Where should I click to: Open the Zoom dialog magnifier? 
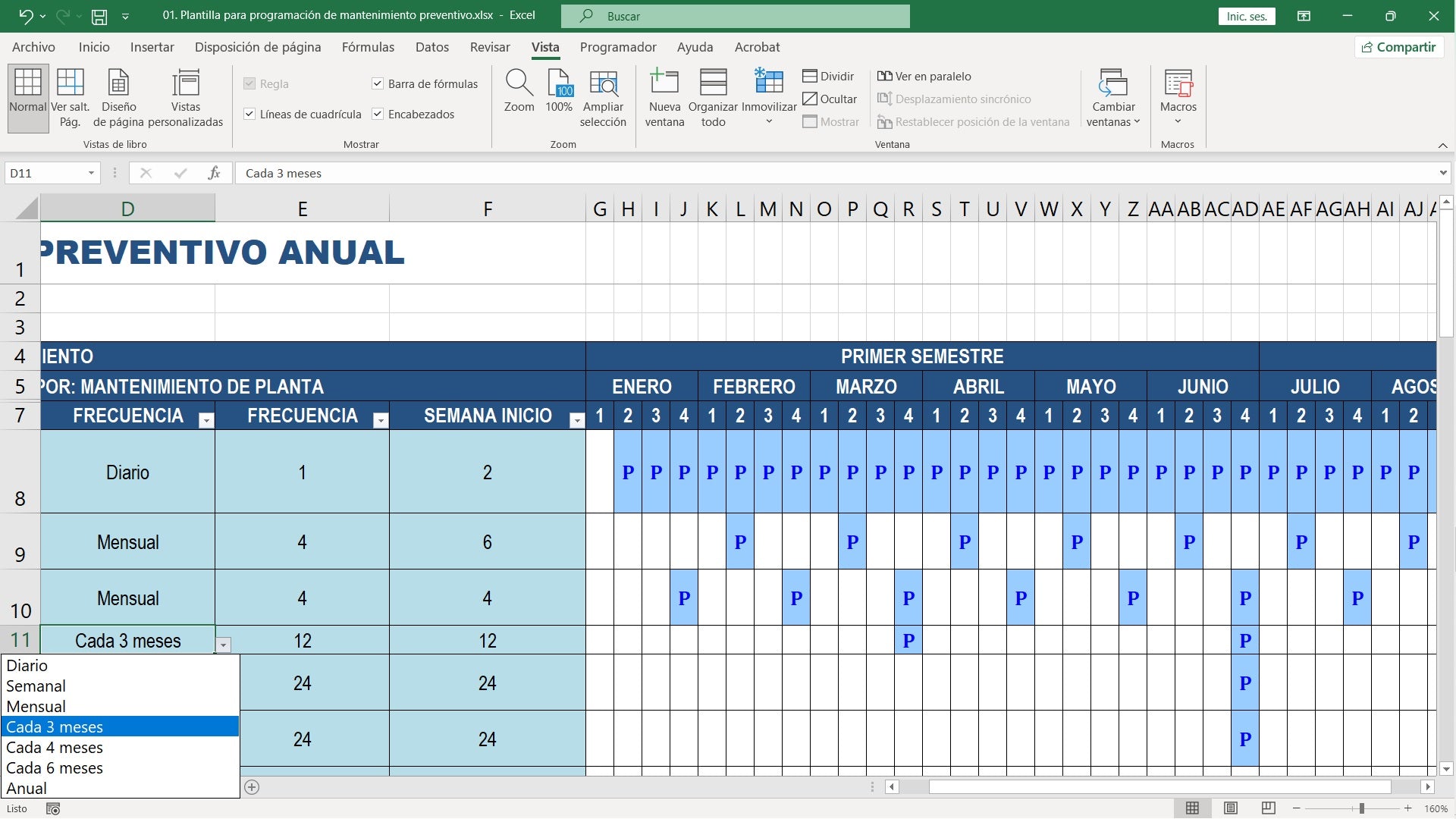519,89
